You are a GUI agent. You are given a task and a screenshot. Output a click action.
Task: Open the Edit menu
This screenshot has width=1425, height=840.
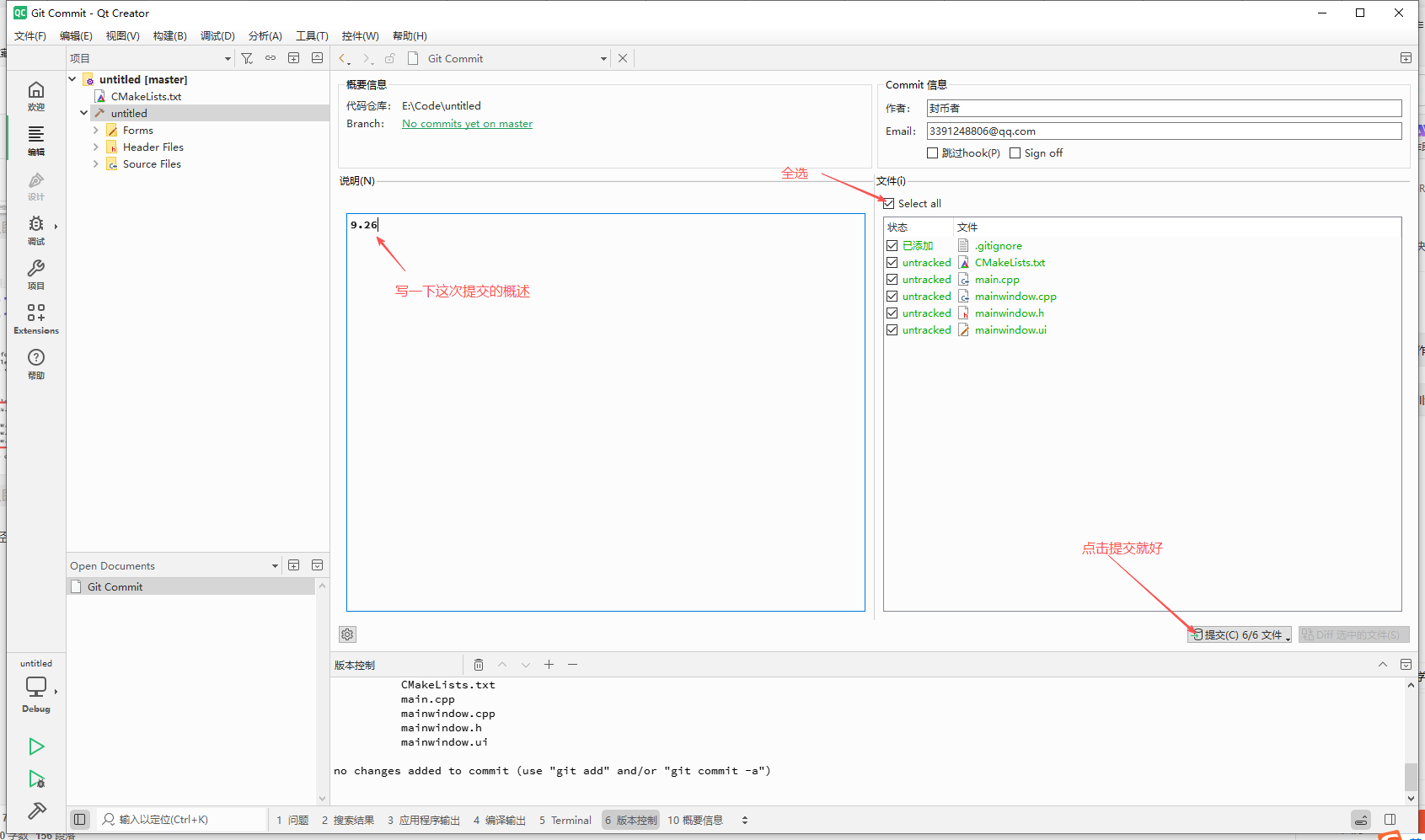click(x=76, y=35)
